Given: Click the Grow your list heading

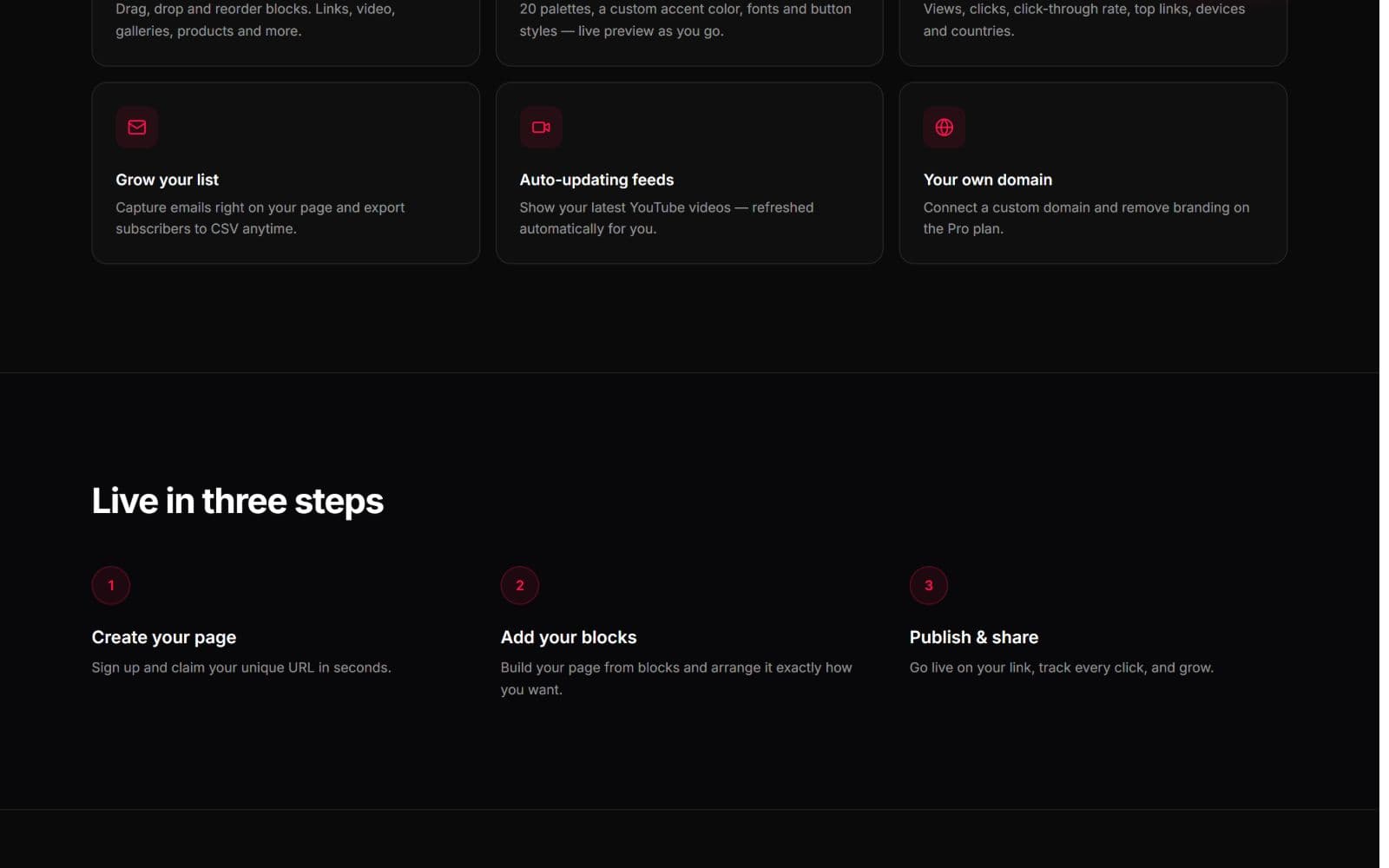Looking at the screenshot, I should (x=168, y=180).
